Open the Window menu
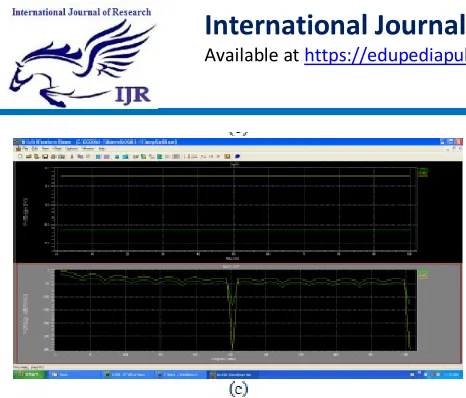 [x=88, y=148]
